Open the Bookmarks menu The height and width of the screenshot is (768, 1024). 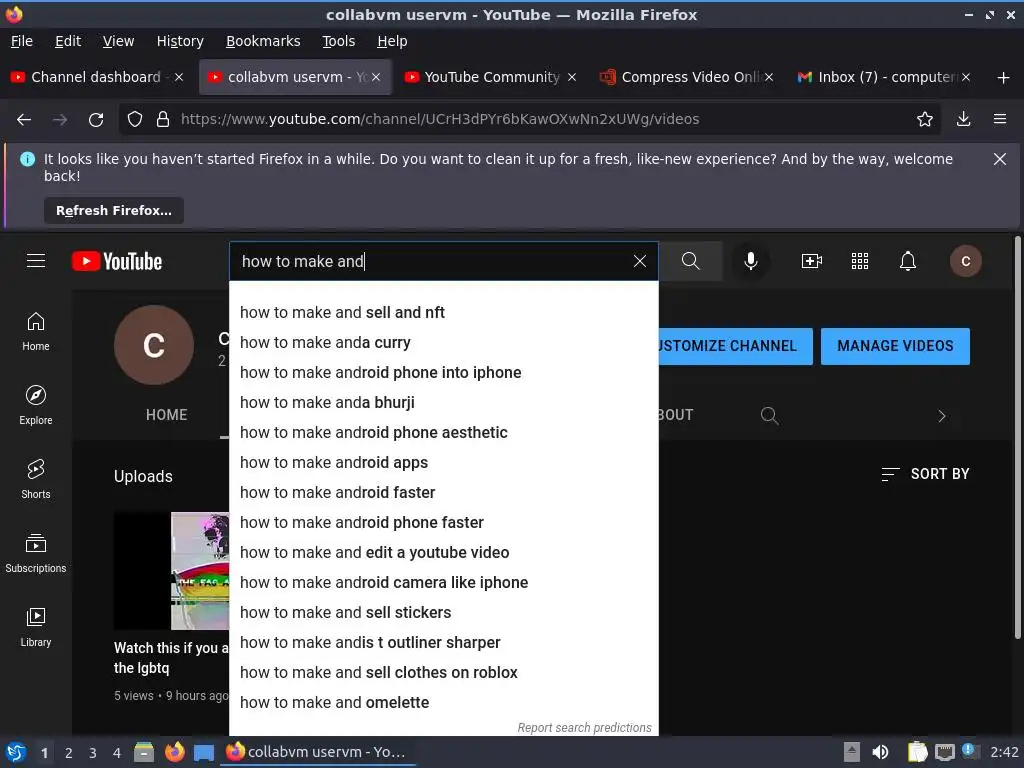[263, 41]
